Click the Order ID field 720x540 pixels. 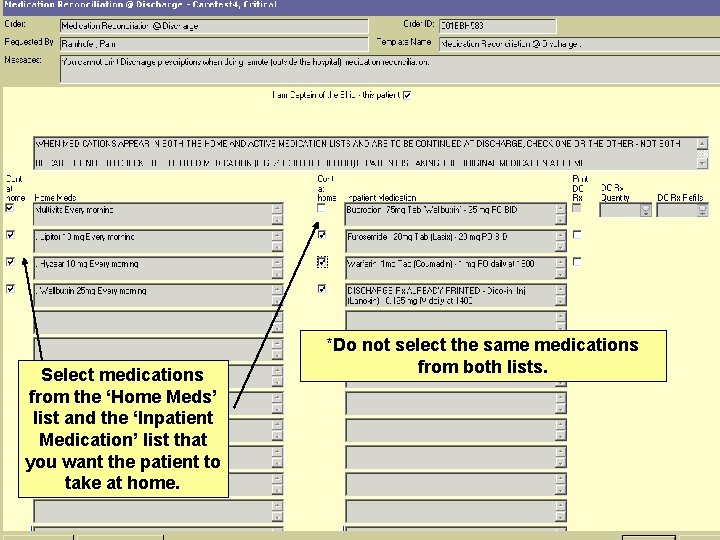[x=497, y=26]
